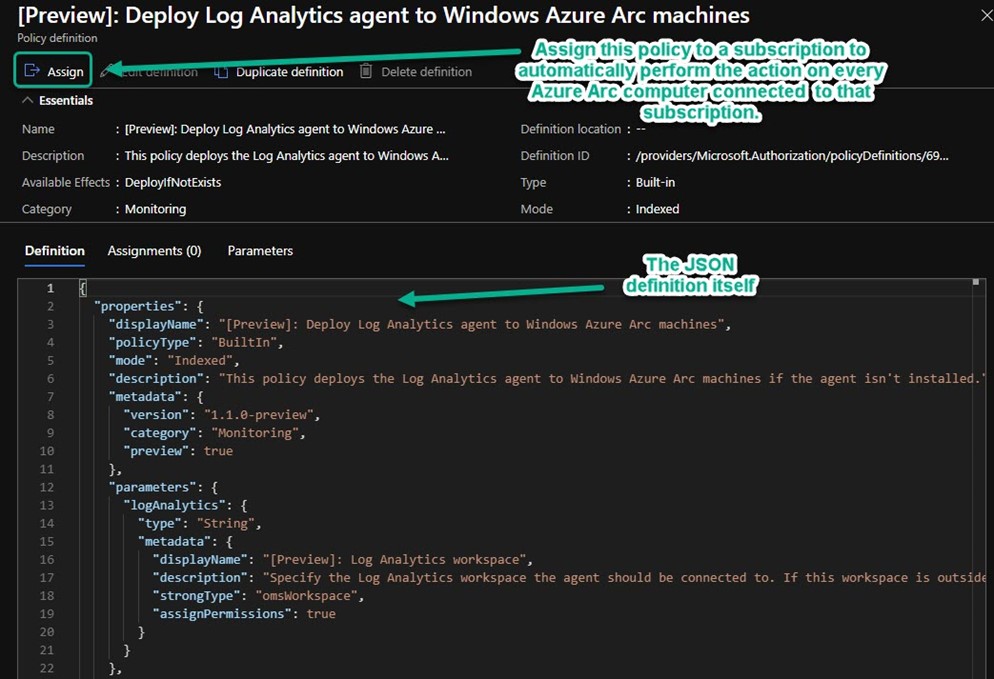This screenshot has height=679, width=994.
Task: Switch to the Definition tab
Action: (55, 251)
